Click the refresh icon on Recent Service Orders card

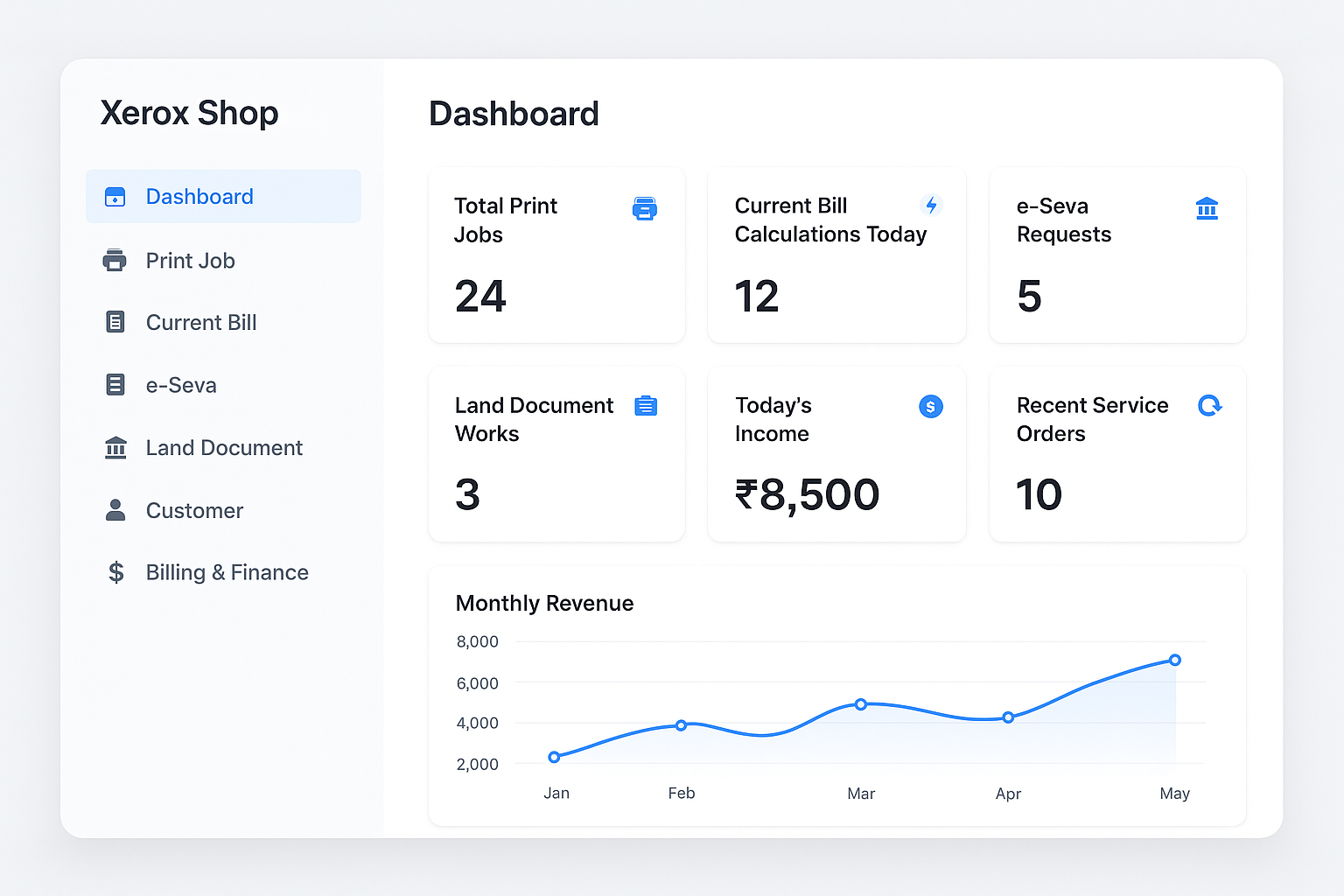pos(1209,406)
